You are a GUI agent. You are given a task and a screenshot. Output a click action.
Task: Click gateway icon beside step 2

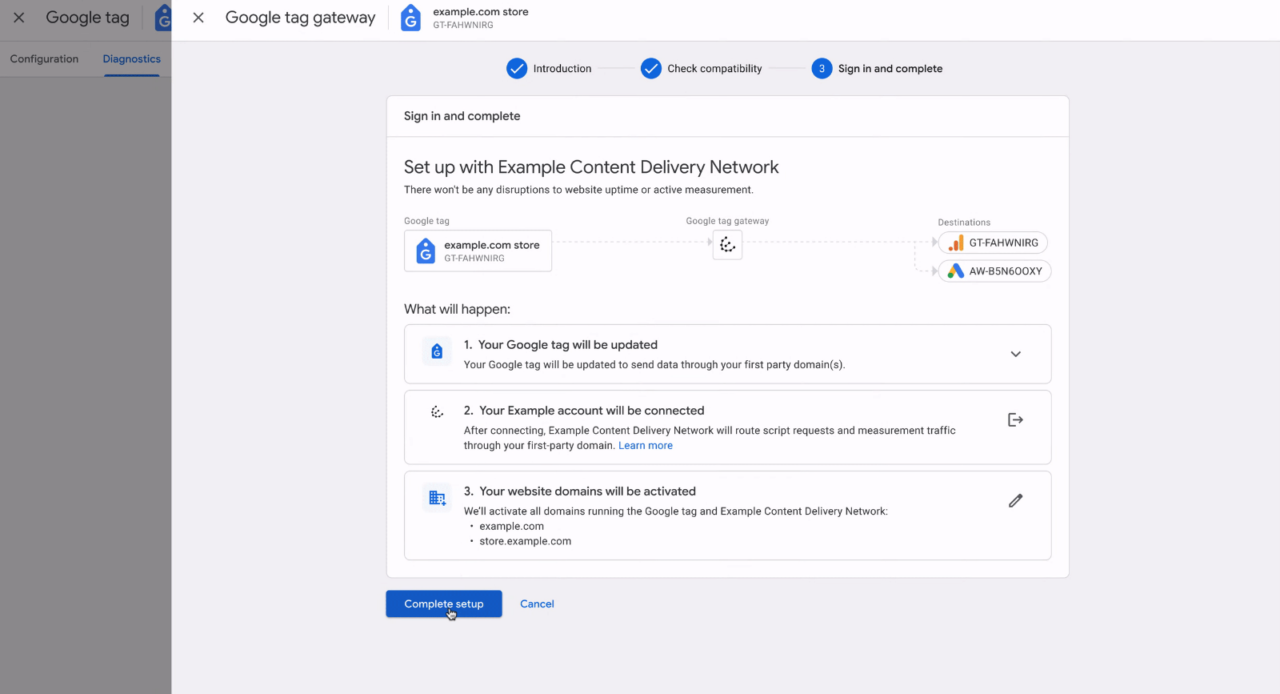tap(437, 412)
